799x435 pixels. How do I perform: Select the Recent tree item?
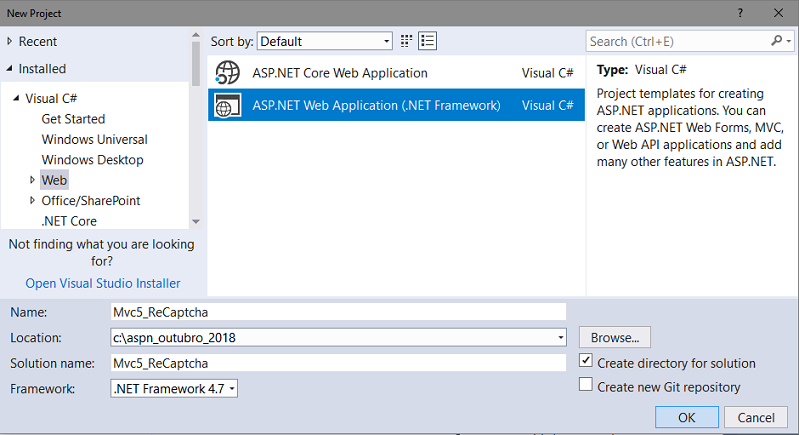[38, 41]
